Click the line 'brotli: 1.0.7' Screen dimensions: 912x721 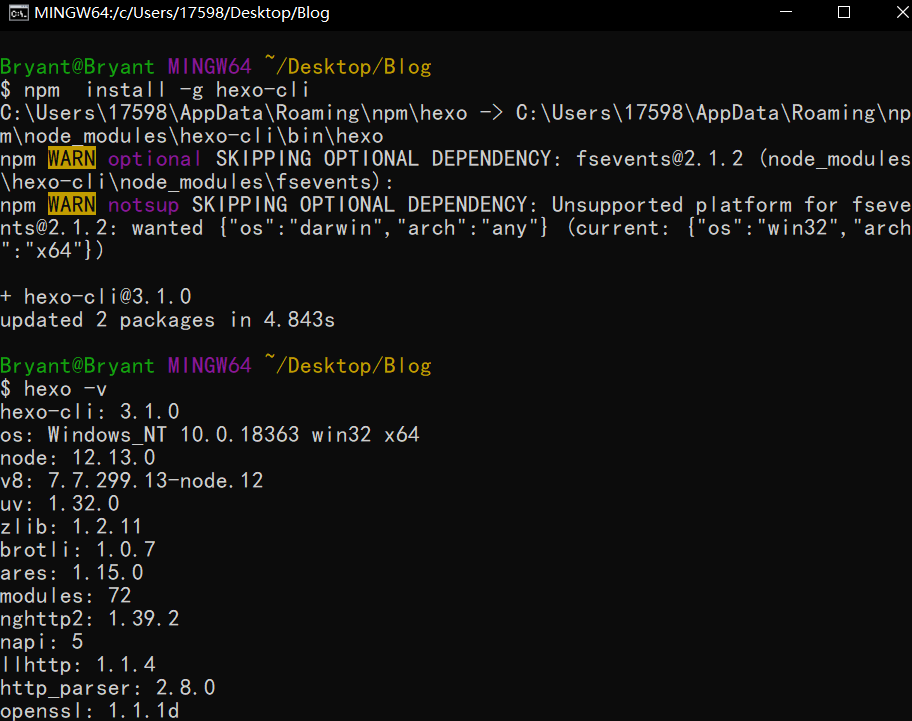pos(78,549)
